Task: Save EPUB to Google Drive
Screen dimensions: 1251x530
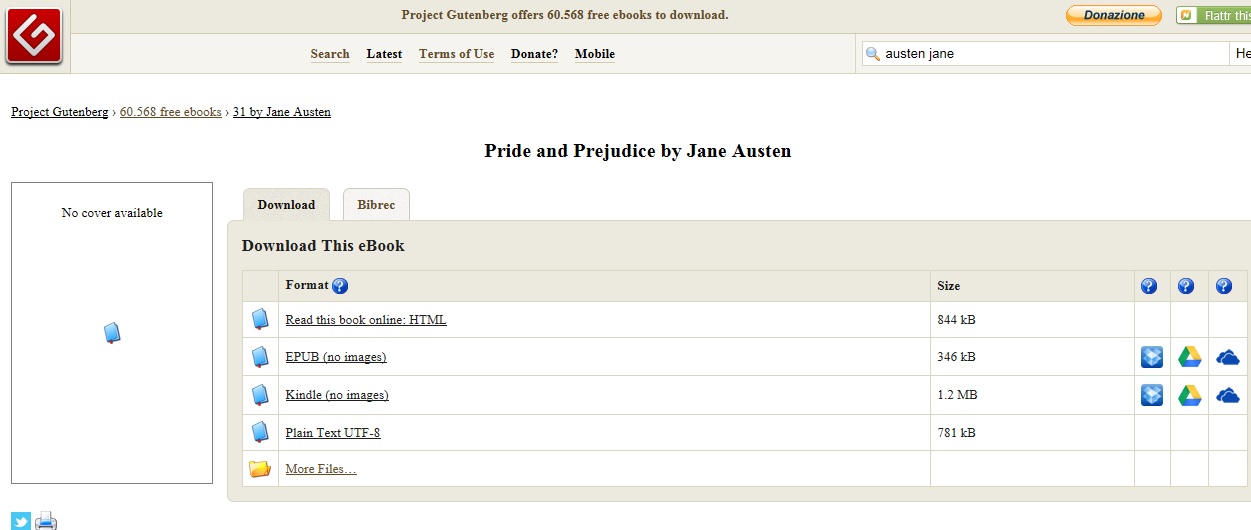Action: pos(1189,357)
